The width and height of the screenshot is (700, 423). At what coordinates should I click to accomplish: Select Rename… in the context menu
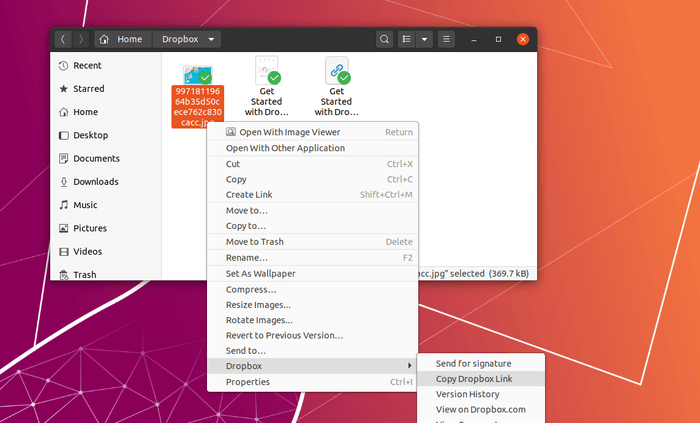coord(312,258)
